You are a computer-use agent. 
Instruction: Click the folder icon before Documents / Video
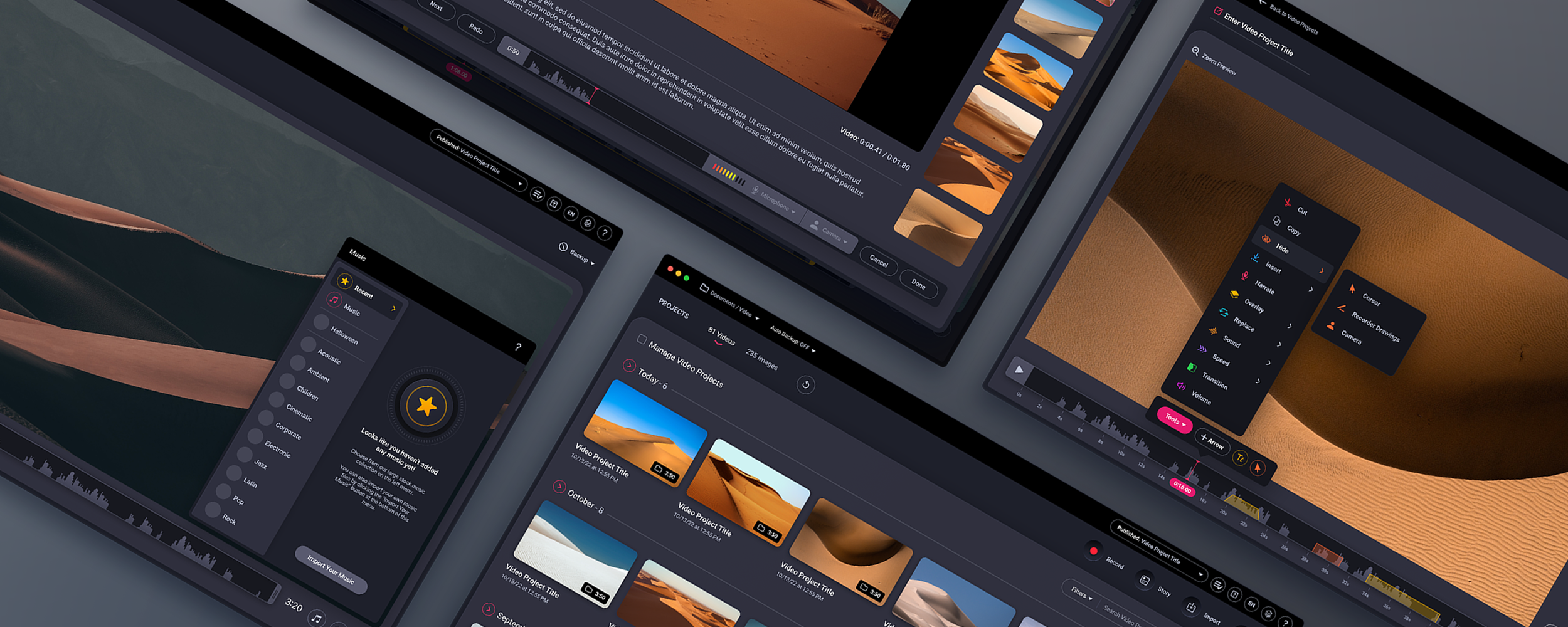coord(704,288)
